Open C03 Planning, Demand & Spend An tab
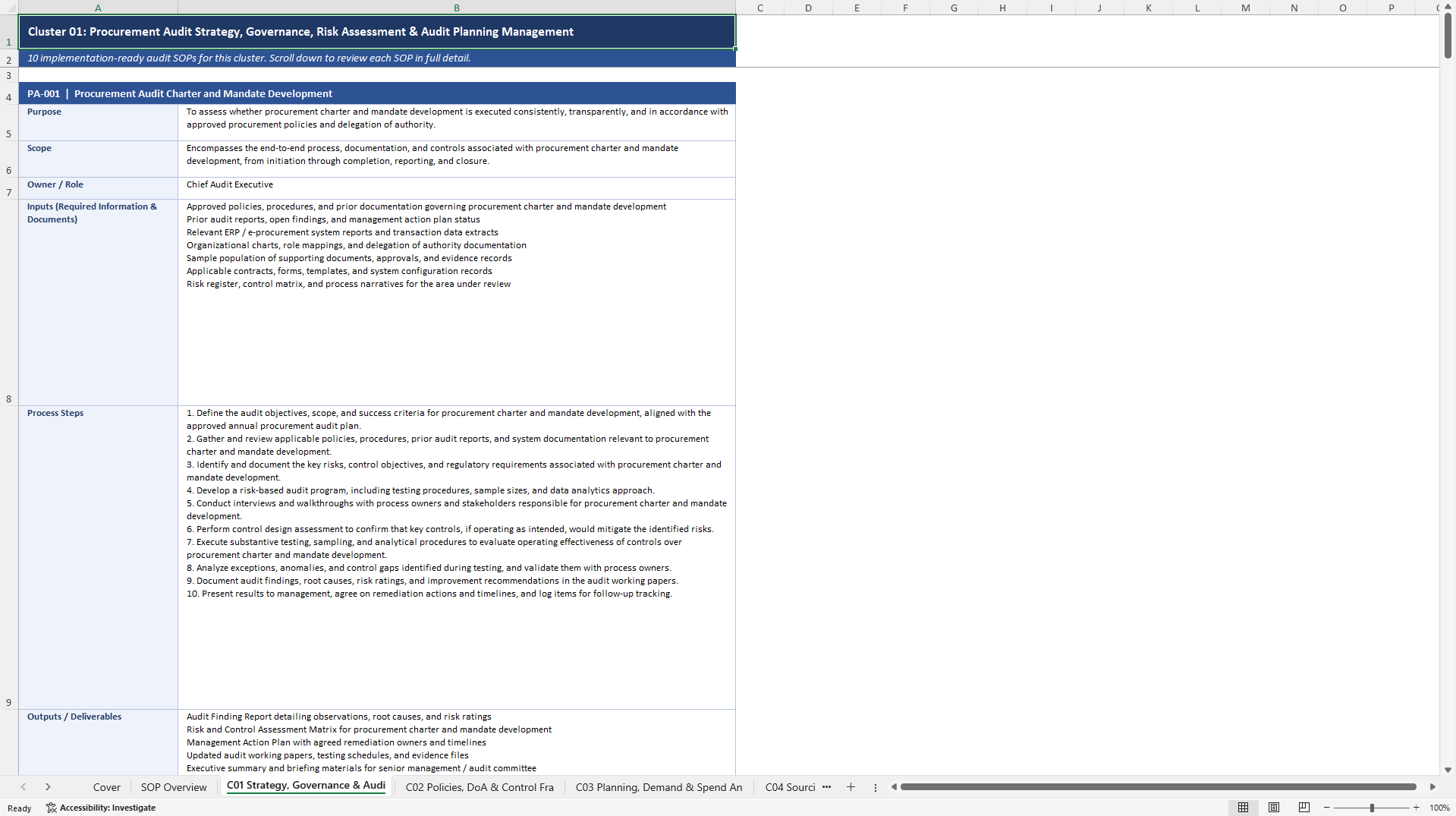The image size is (1456, 816). point(659,787)
